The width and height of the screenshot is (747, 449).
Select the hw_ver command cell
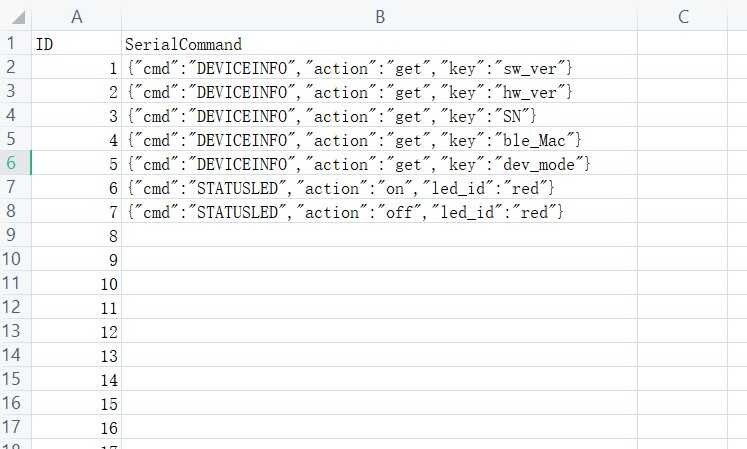[x=380, y=91]
